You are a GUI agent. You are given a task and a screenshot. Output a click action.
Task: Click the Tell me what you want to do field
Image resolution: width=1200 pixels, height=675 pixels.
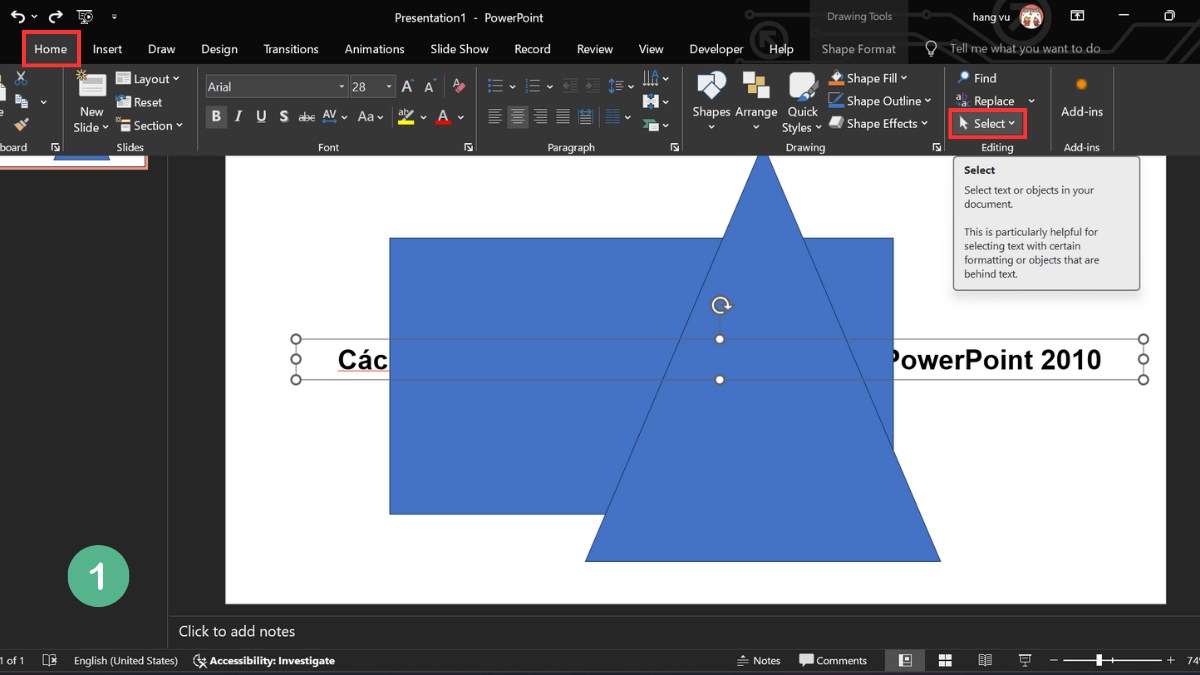[x=1025, y=49]
